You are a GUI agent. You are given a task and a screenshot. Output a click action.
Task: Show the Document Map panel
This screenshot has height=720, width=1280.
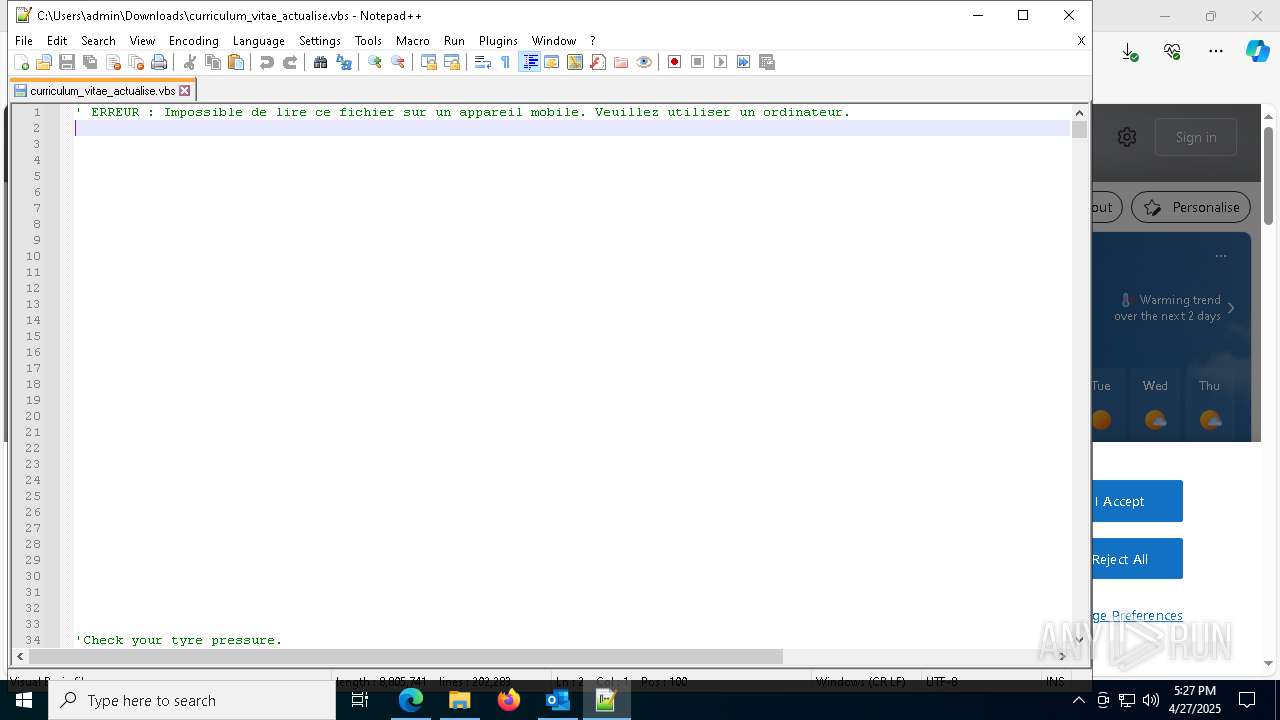(x=575, y=62)
